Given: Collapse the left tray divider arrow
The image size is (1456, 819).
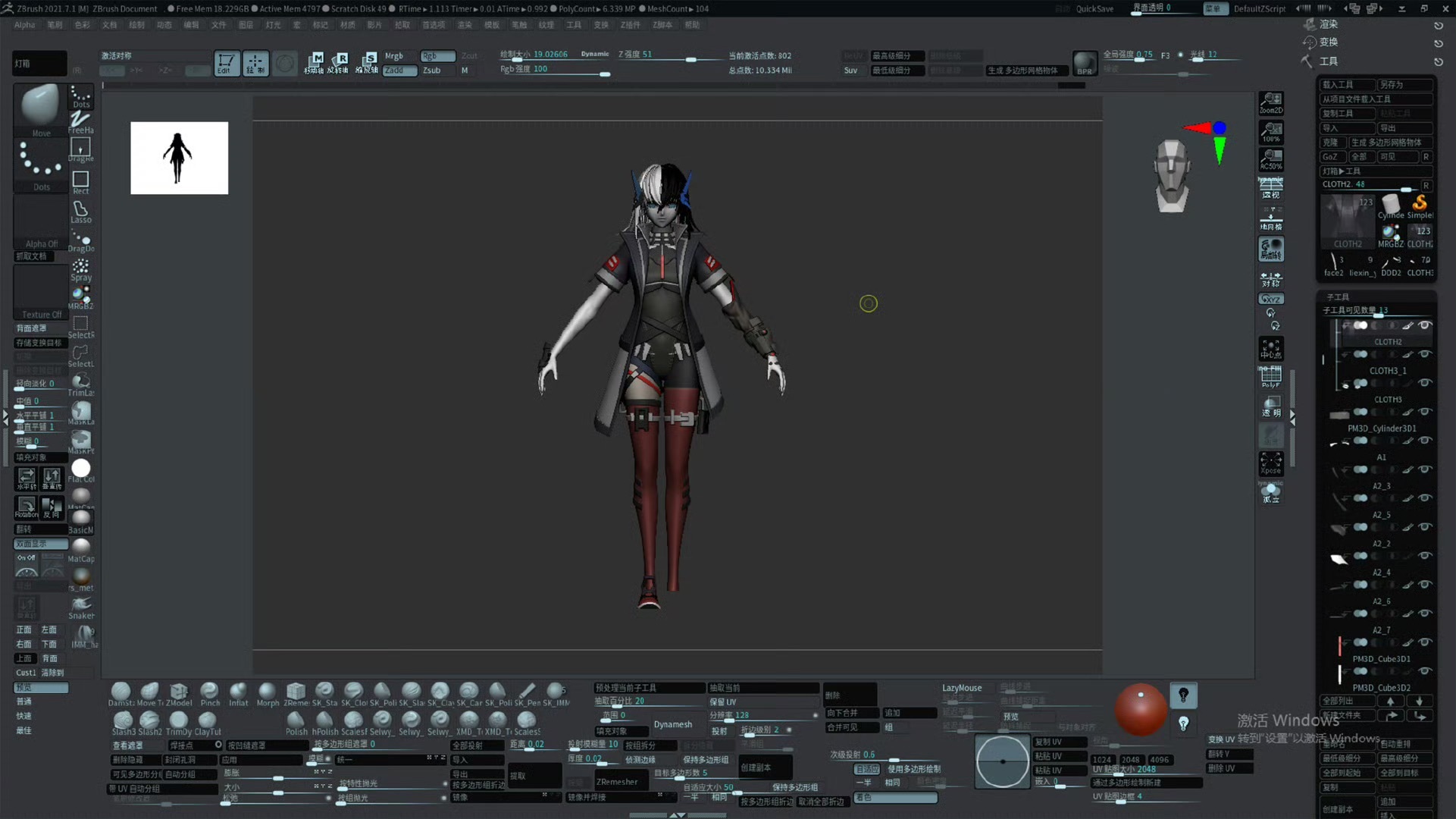Looking at the screenshot, I should tap(5, 417).
